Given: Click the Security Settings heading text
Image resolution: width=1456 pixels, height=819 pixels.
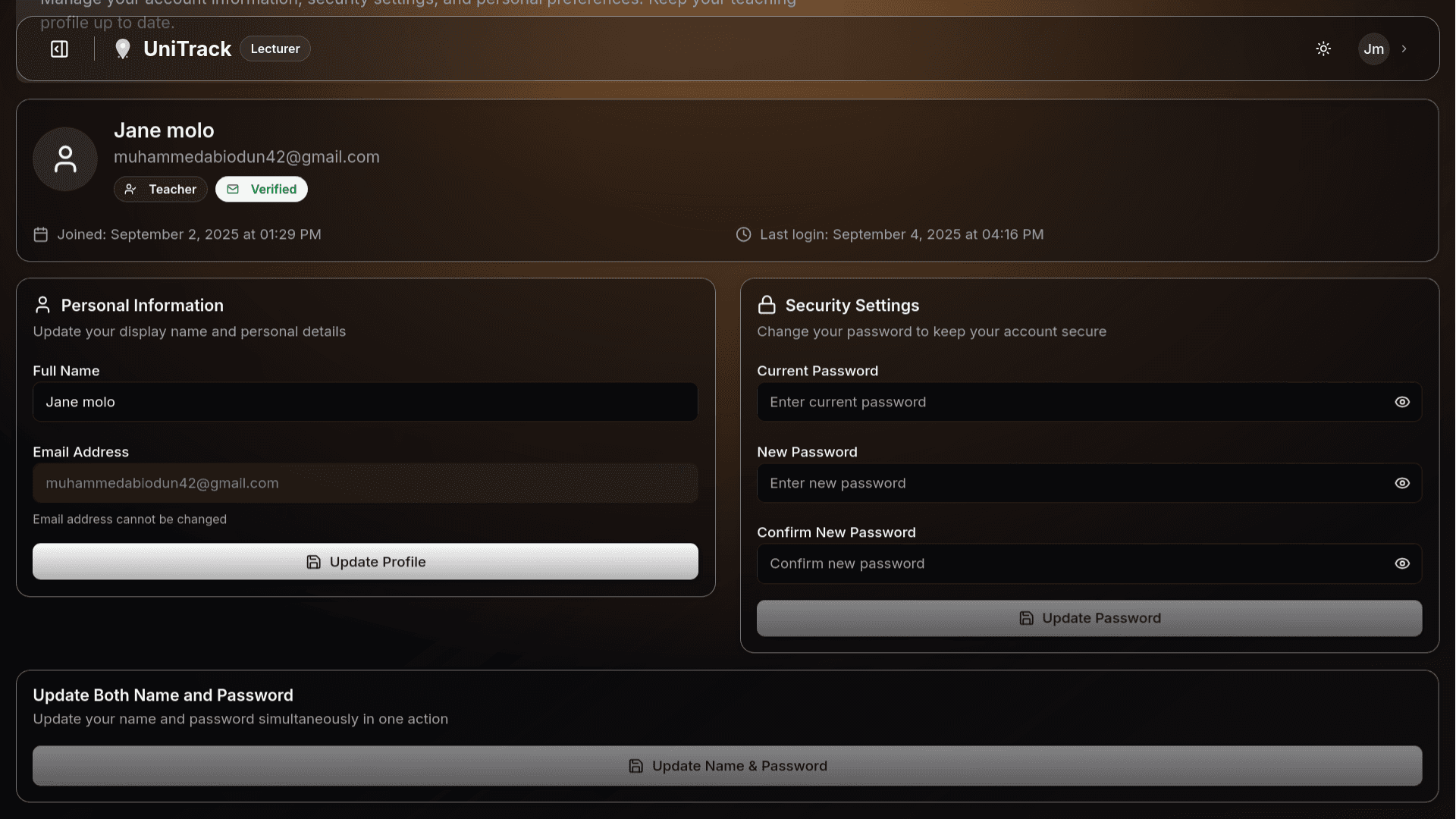Looking at the screenshot, I should (x=852, y=306).
